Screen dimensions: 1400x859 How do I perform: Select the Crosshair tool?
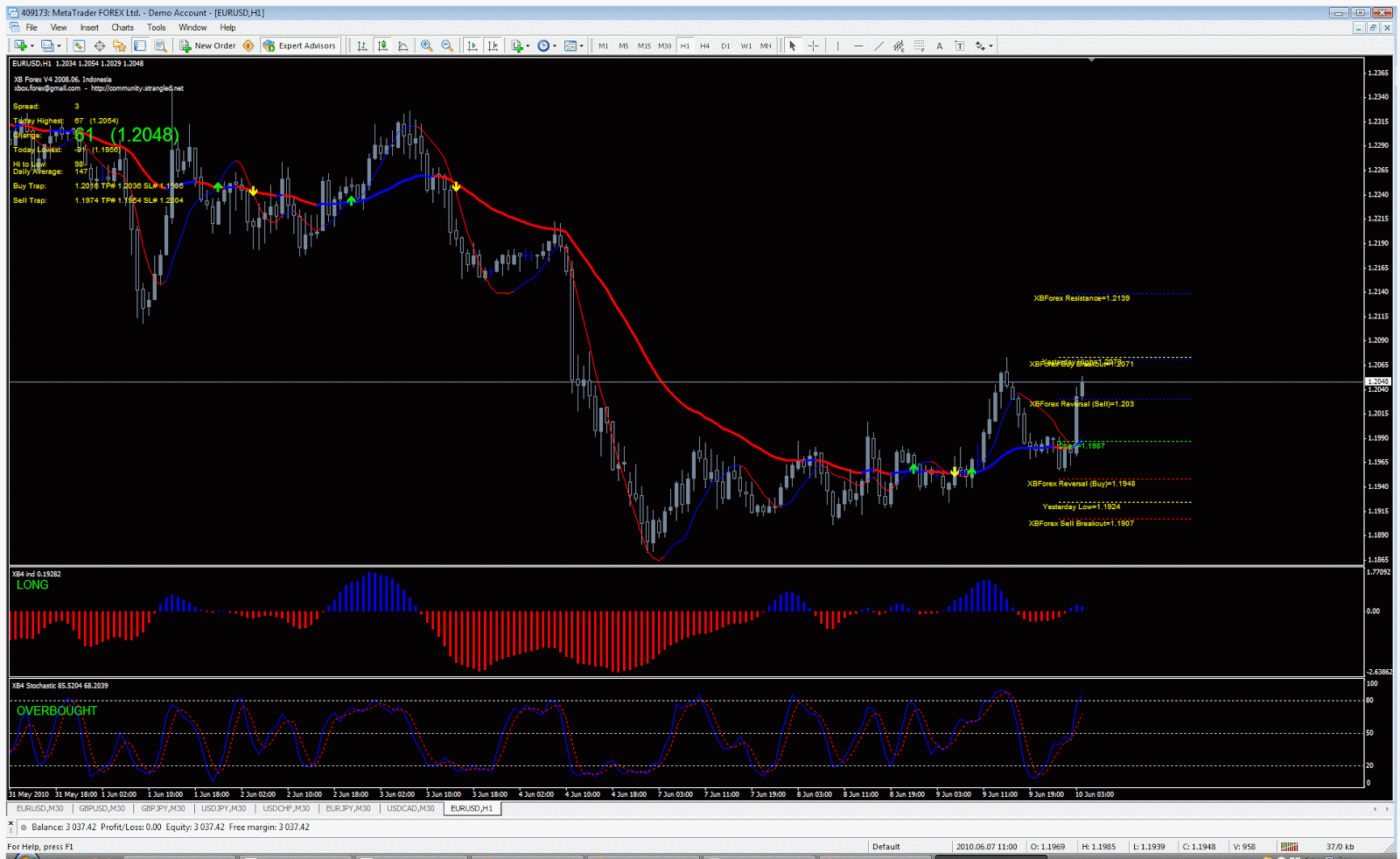click(813, 45)
